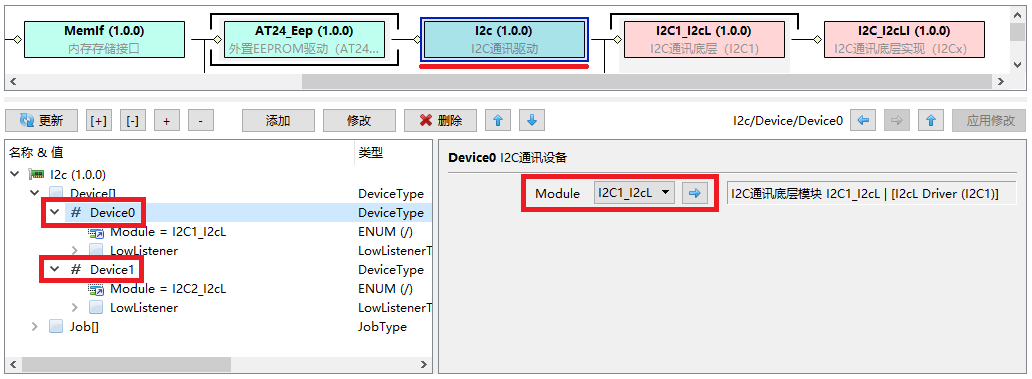Screen dimensions: 1032x379
Task: Click the blue move-up arrow in toolbar
Action: (x=498, y=120)
